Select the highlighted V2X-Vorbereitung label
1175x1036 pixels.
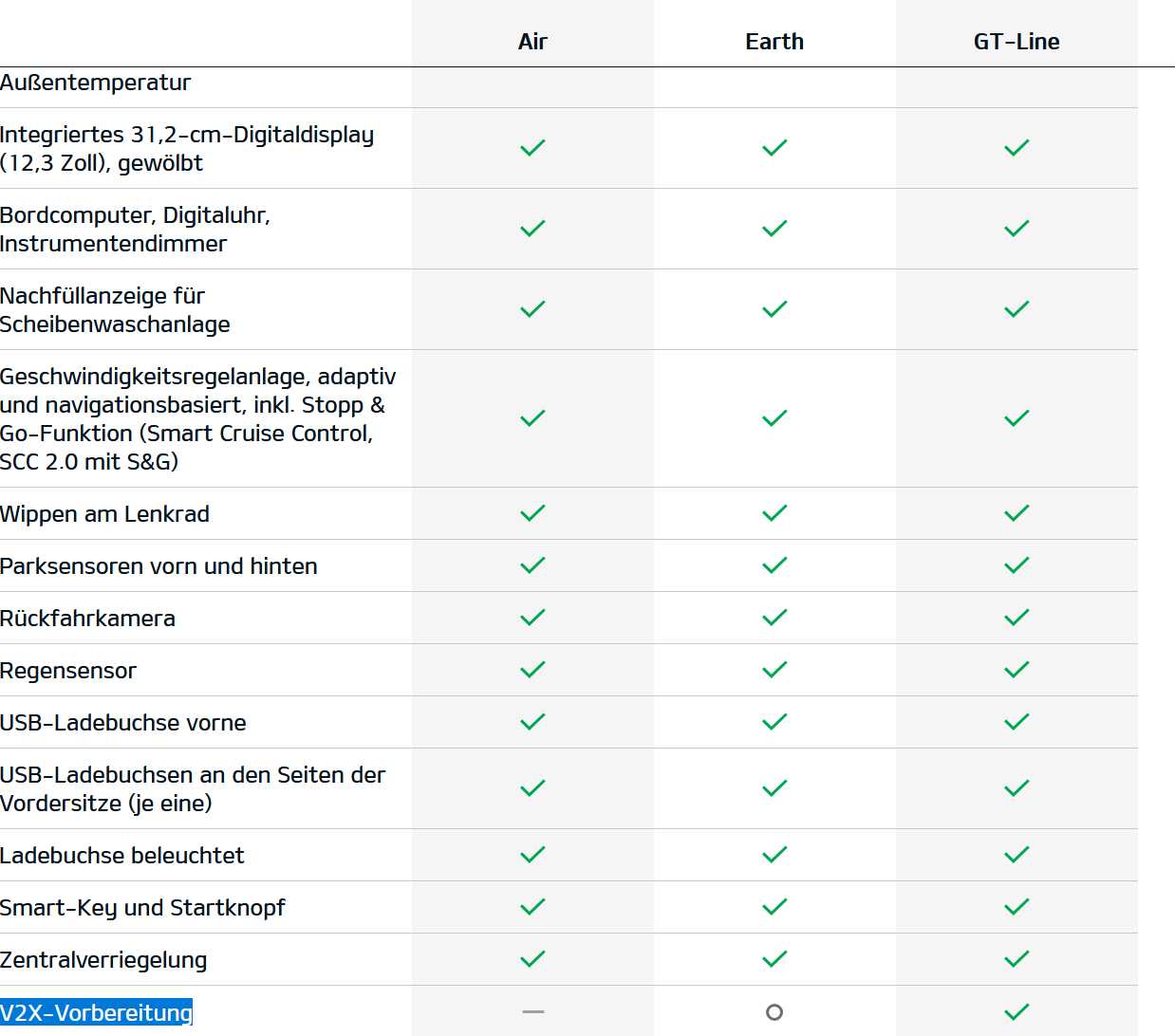(96, 1013)
